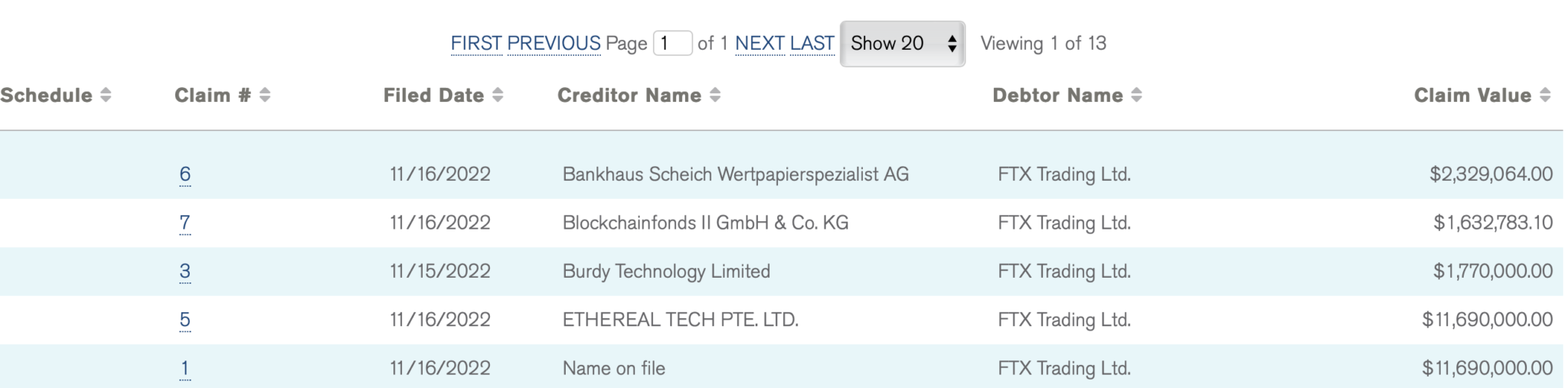The width and height of the screenshot is (1568, 388).
Task: Open claim number 7 link
Action: click(x=185, y=223)
